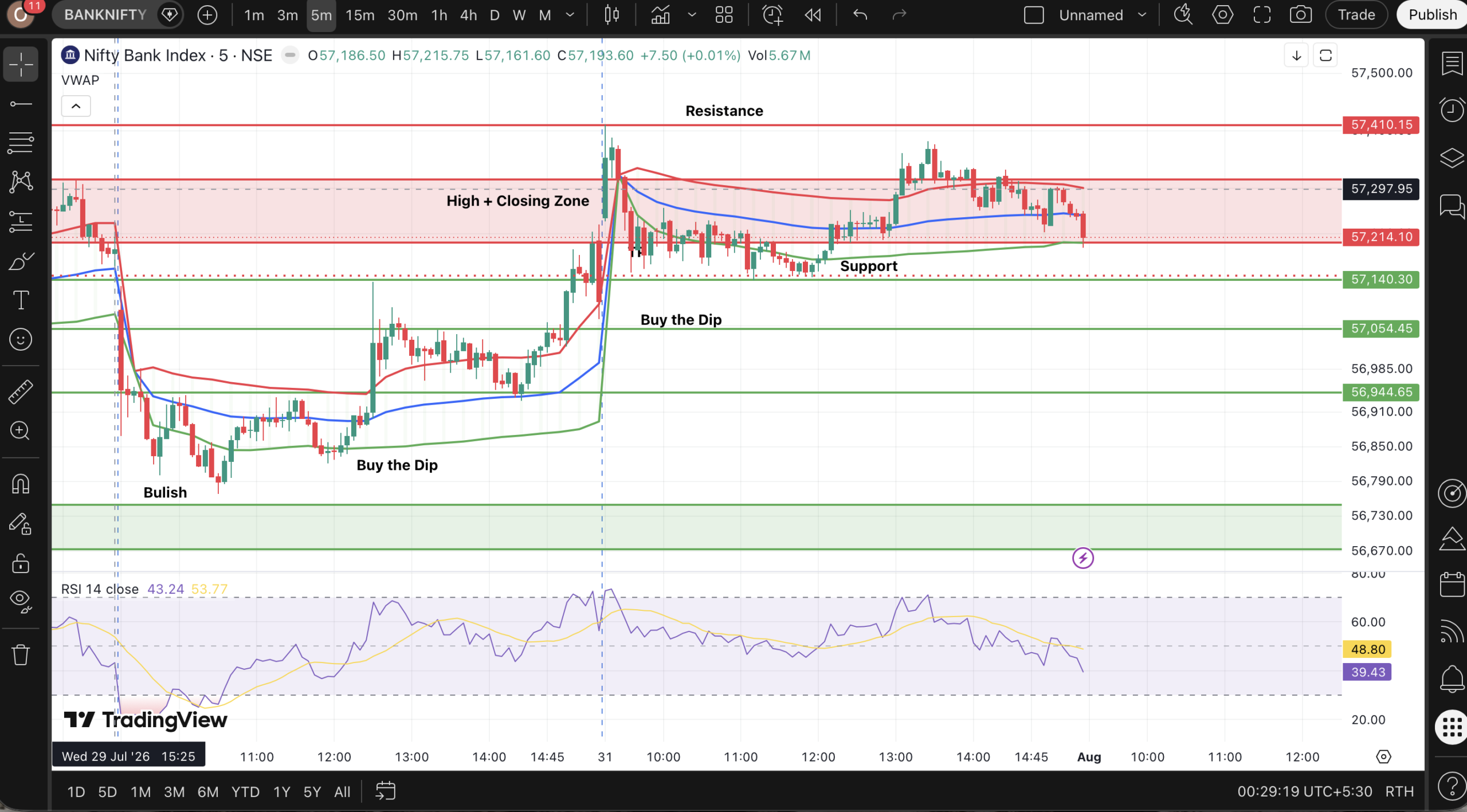Select the brush drawing tool
Image resolution: width=1467 pixels, height=812 pixels.
(21, 261)
